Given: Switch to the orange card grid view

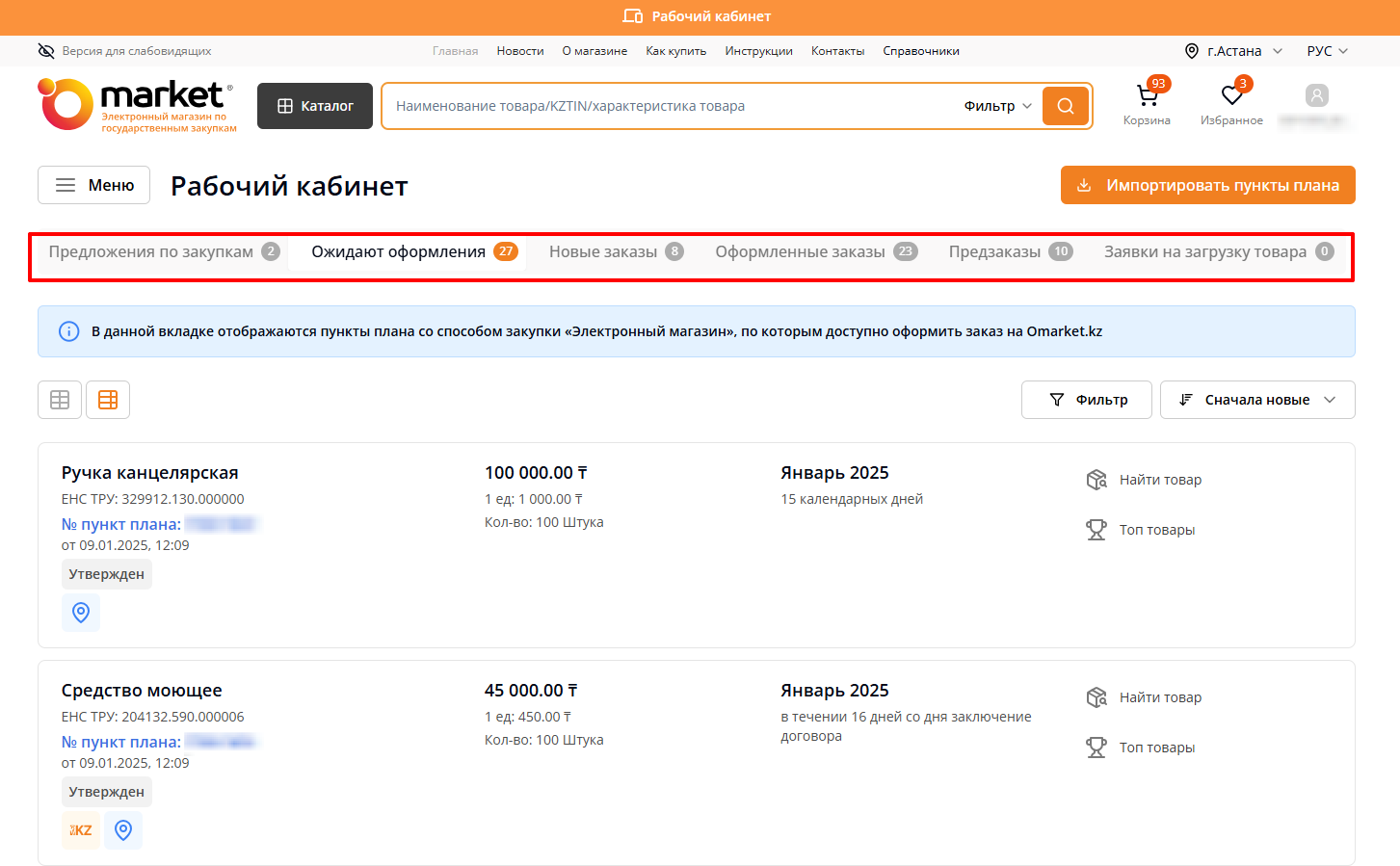Looking at the screenshot, I should (108, 400).
